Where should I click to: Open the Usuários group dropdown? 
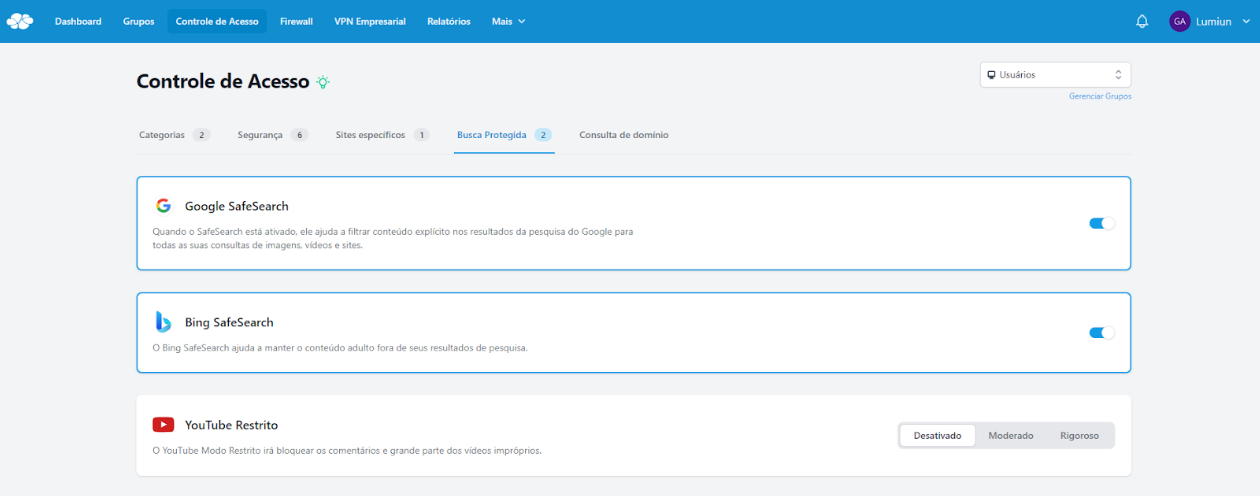(1055, 75)
